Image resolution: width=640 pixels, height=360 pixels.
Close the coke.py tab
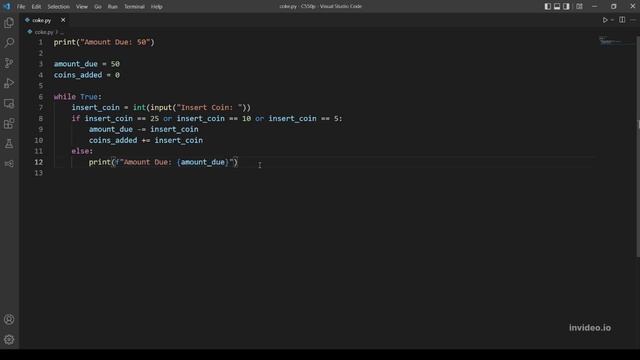63,20
